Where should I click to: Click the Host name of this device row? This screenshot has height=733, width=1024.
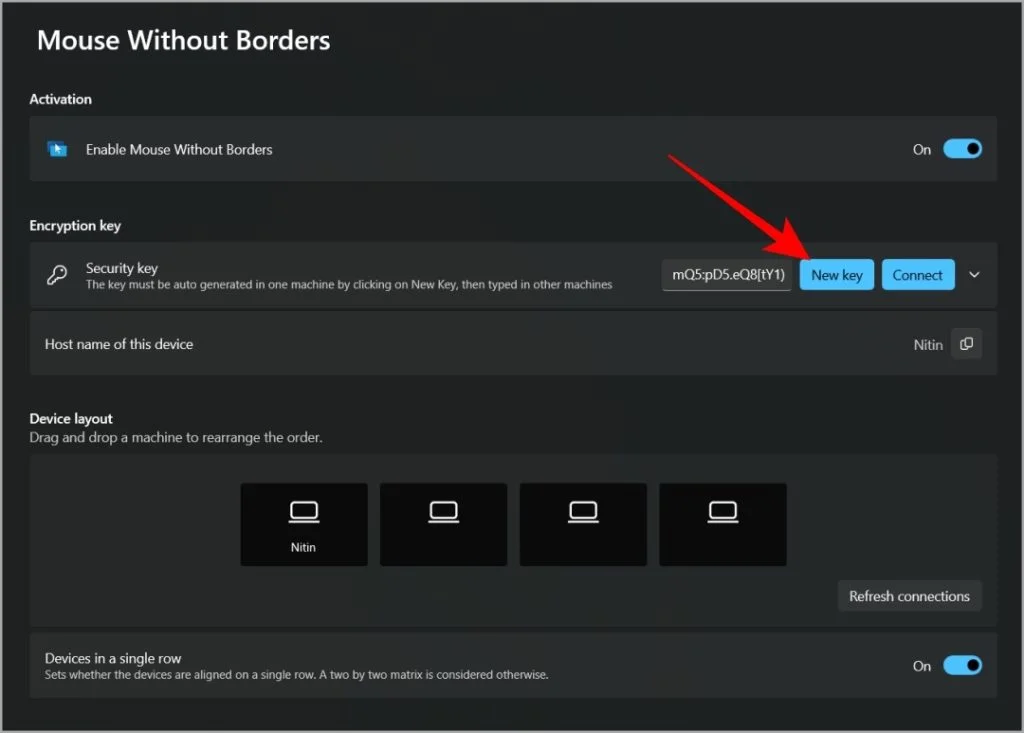513,344
